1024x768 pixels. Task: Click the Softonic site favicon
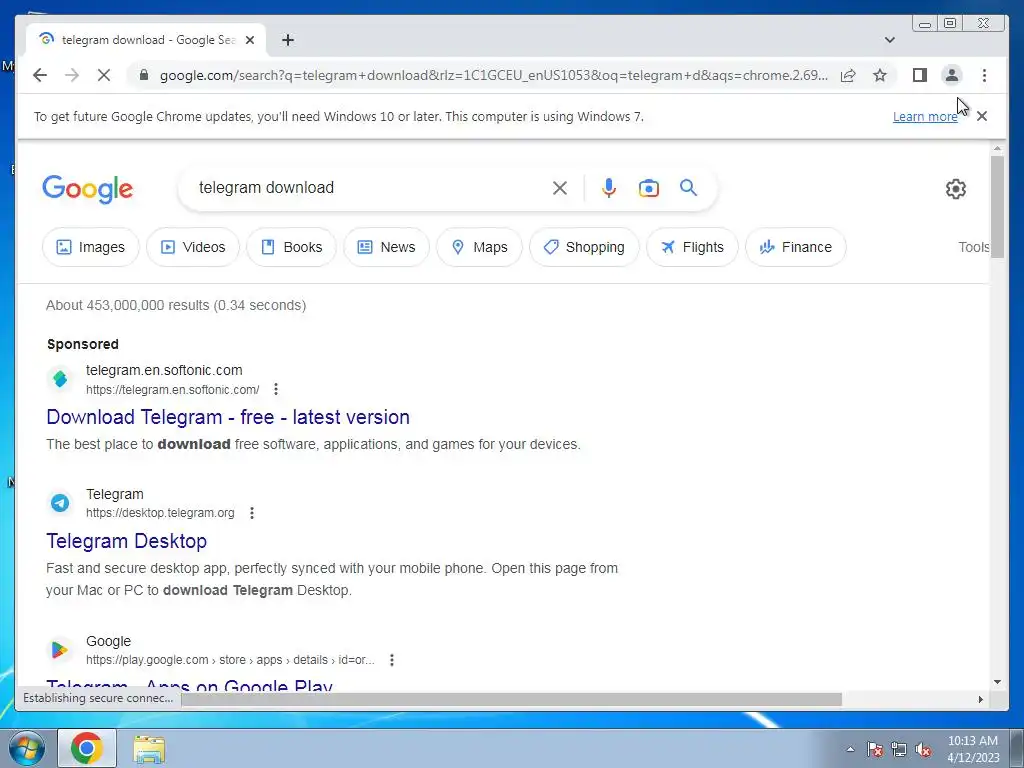pyautogui.click(x=60, y=379)
